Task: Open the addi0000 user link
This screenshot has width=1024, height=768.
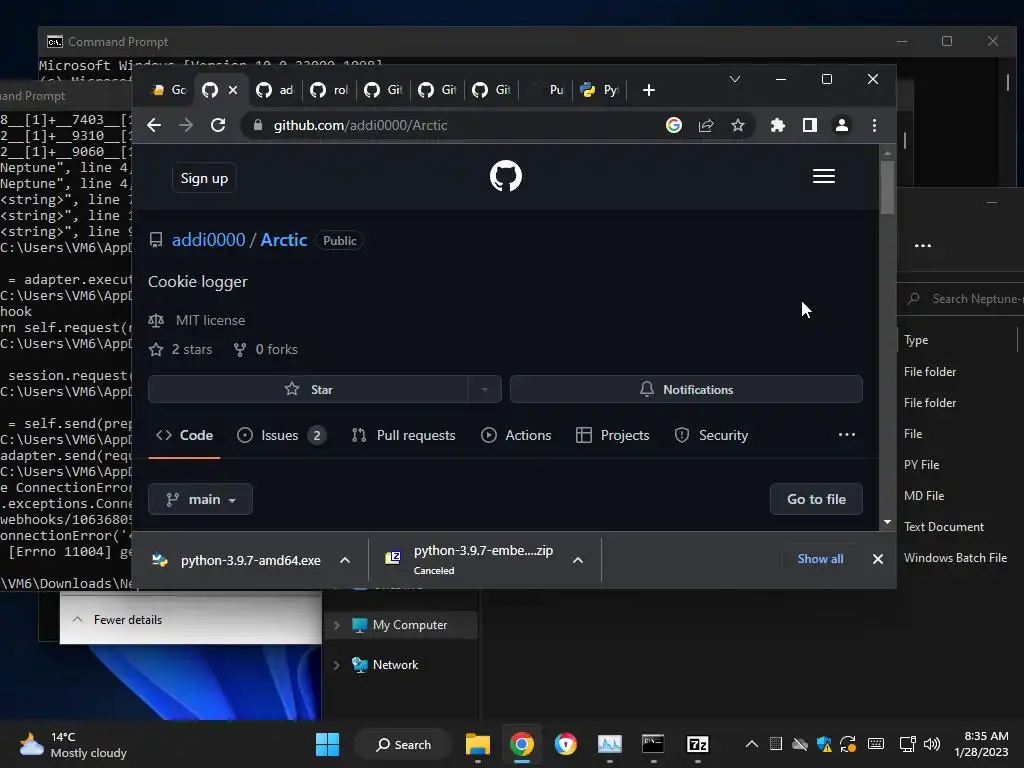Action: click(x=208, y=240)
